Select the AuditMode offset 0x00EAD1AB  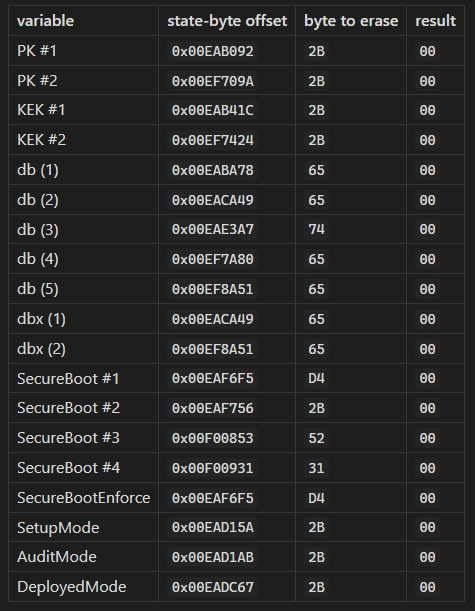click(213, 557)
